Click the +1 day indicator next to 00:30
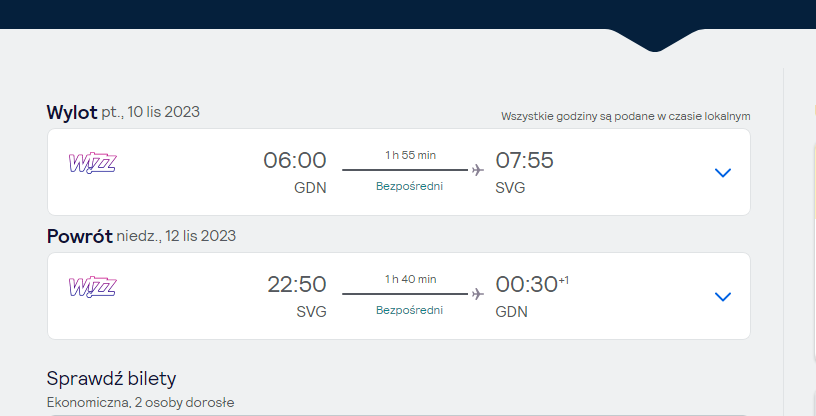The width and height of the screenshot is (816, 416). [x=564, y=281]
